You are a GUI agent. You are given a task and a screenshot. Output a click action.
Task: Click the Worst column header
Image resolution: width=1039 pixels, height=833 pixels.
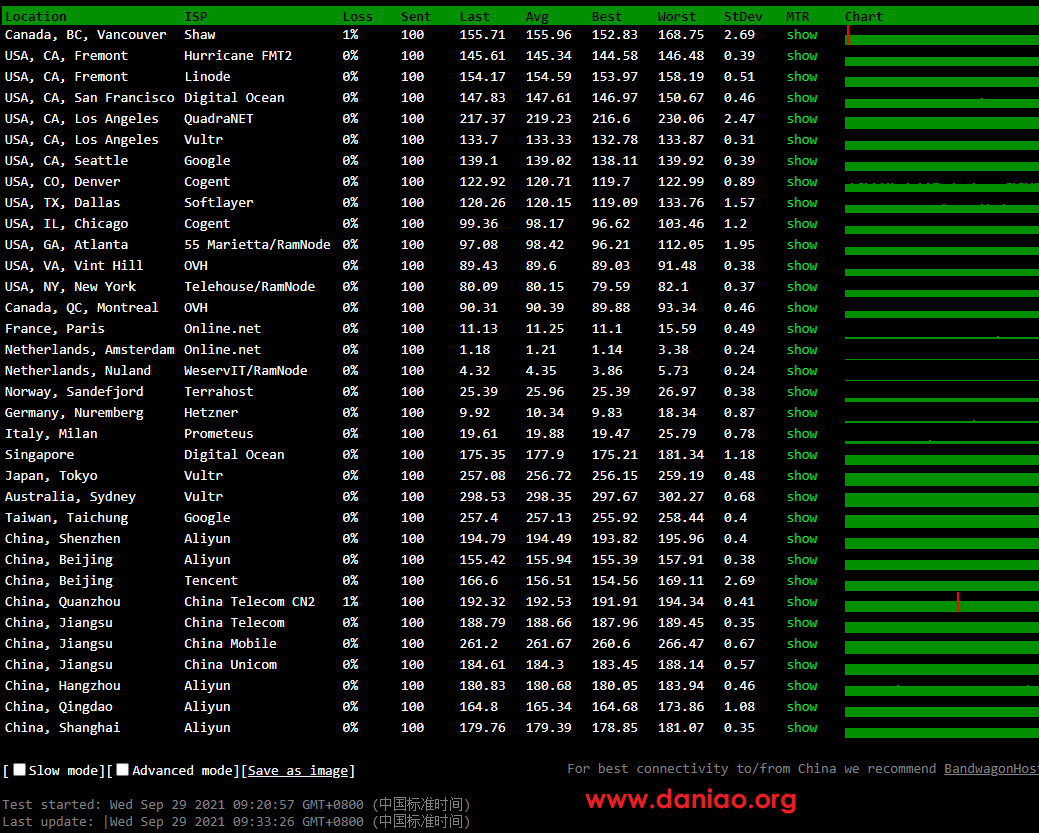point(677,17)
